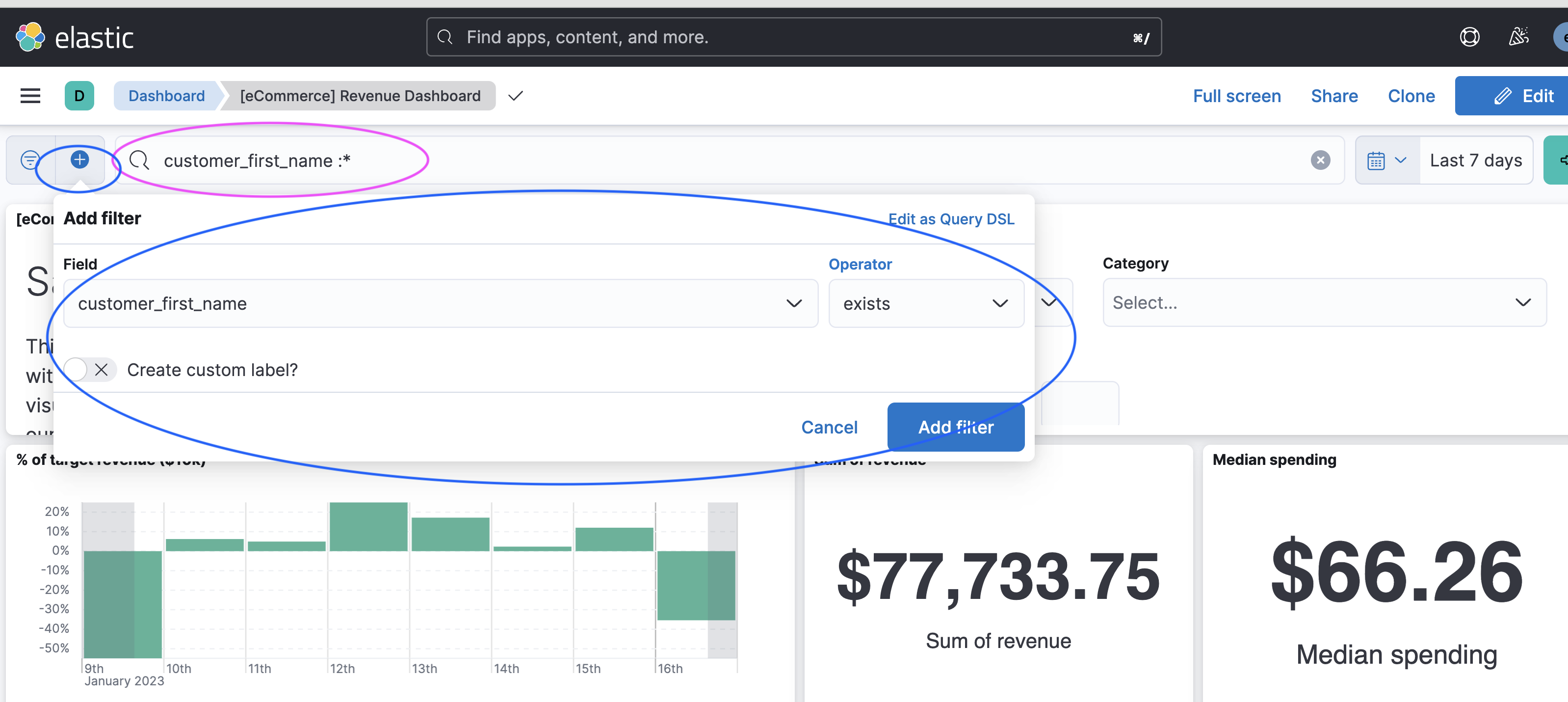
Task: Click Edit as Query DSL link
Action: point(951,218)
